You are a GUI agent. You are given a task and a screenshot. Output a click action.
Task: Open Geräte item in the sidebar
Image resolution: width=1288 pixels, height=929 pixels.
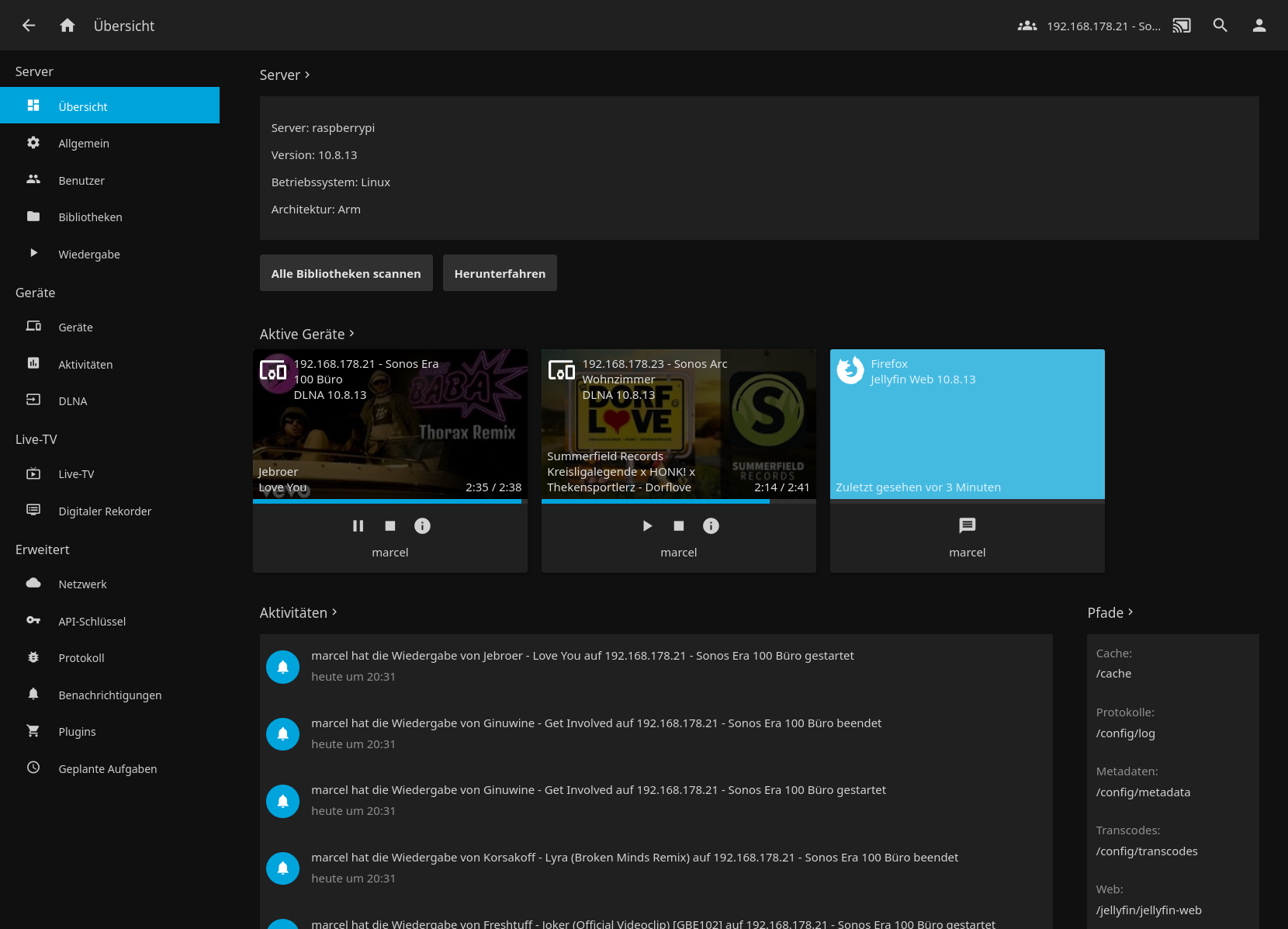[109, 327]
